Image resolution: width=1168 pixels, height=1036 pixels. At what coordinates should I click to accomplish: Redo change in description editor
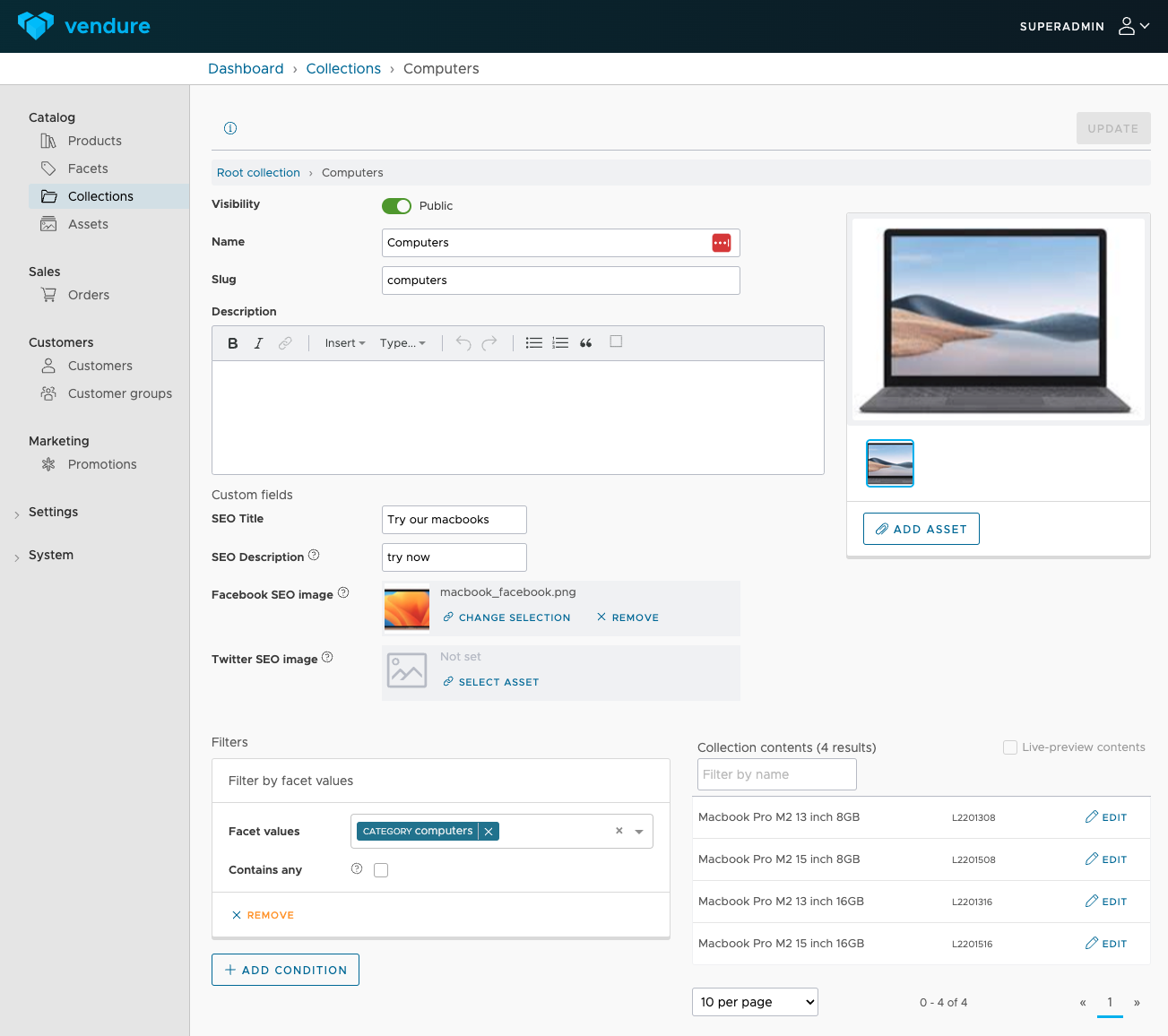(489, 343)
